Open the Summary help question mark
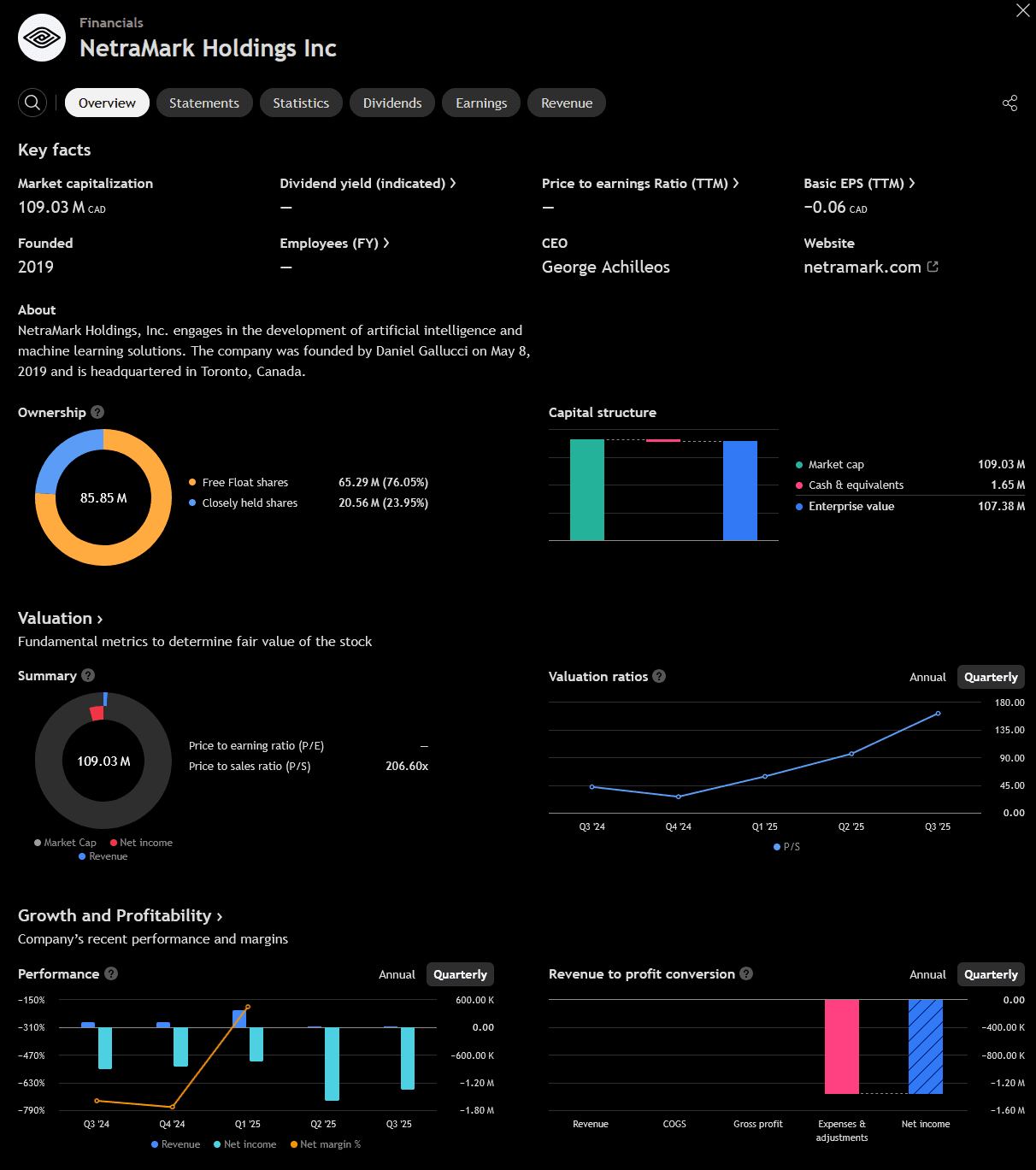This screenshot has height=1170, width=1036. pos(88,675)
